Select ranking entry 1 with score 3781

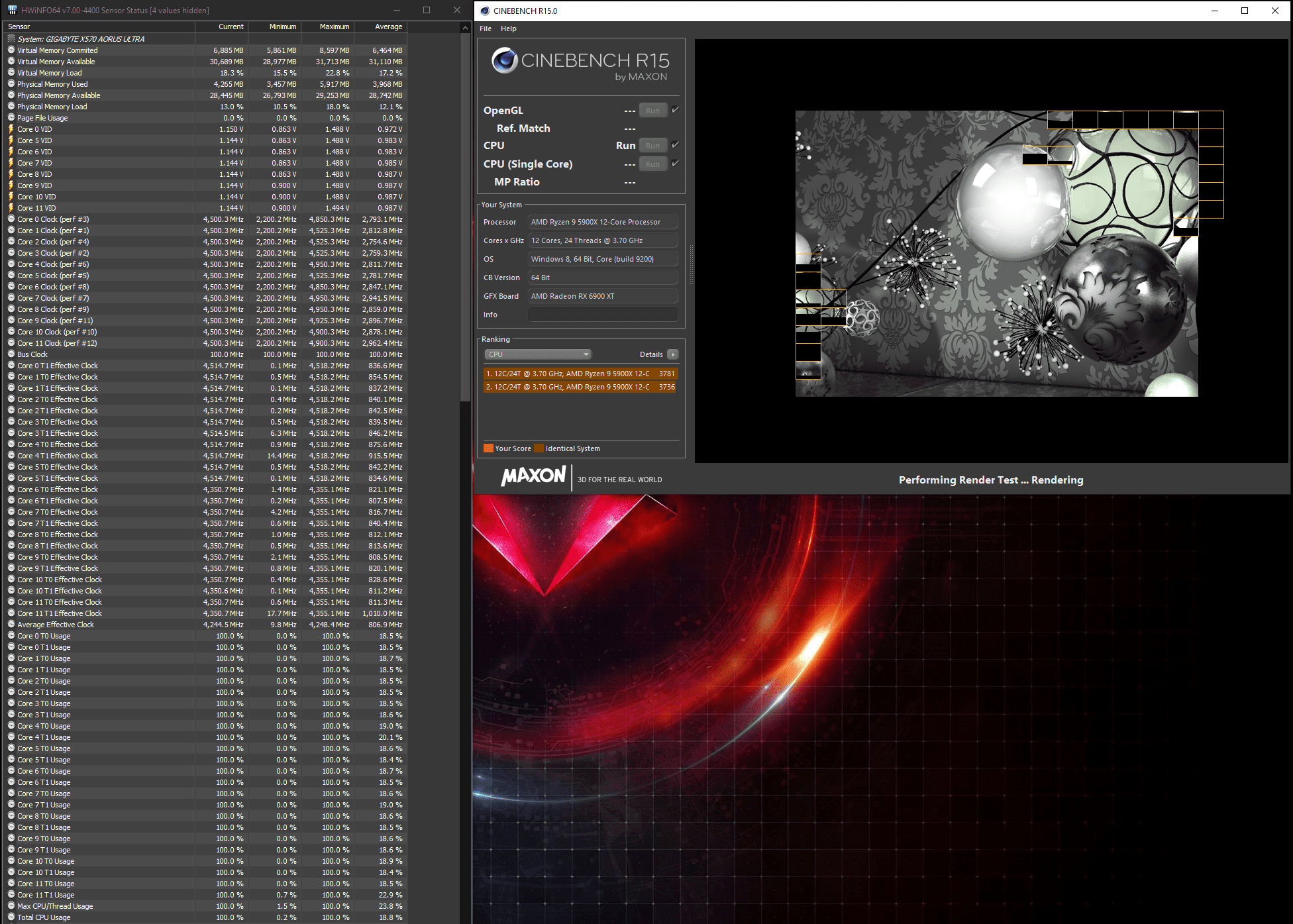click(x=580, y=374)
